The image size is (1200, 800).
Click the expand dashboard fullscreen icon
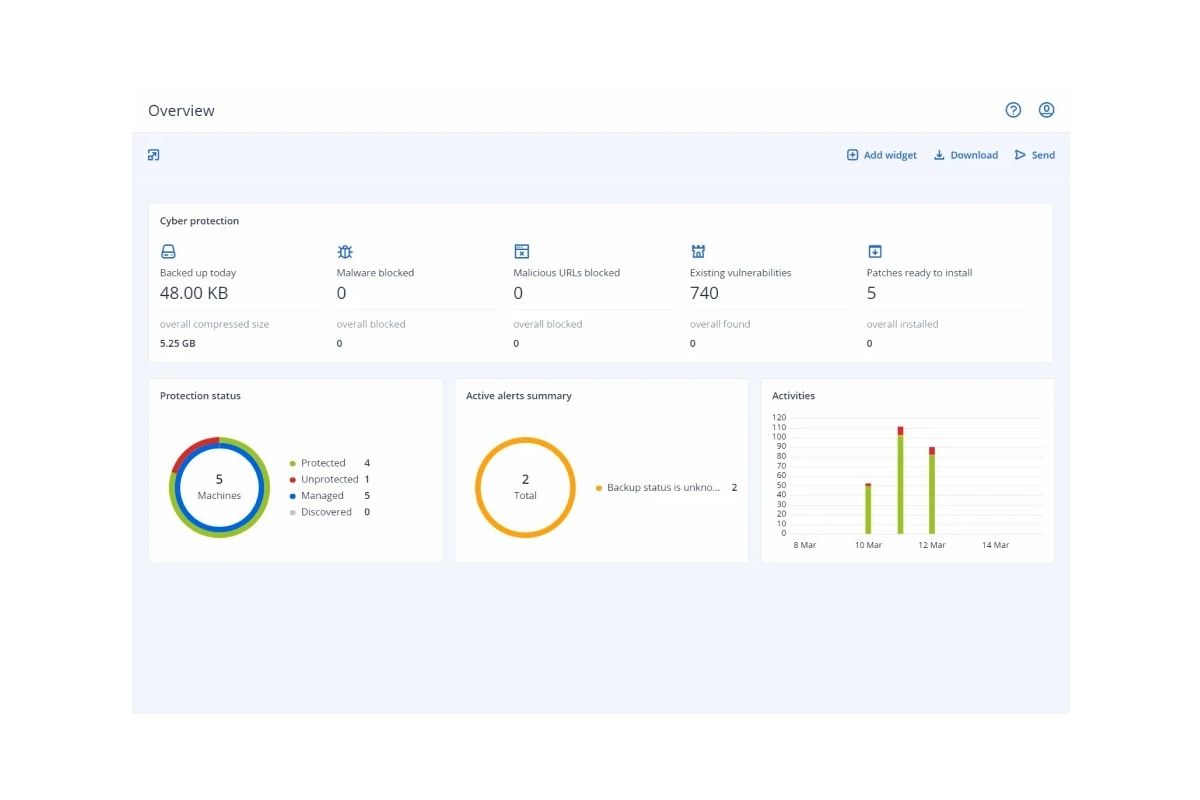coord(153,155)
